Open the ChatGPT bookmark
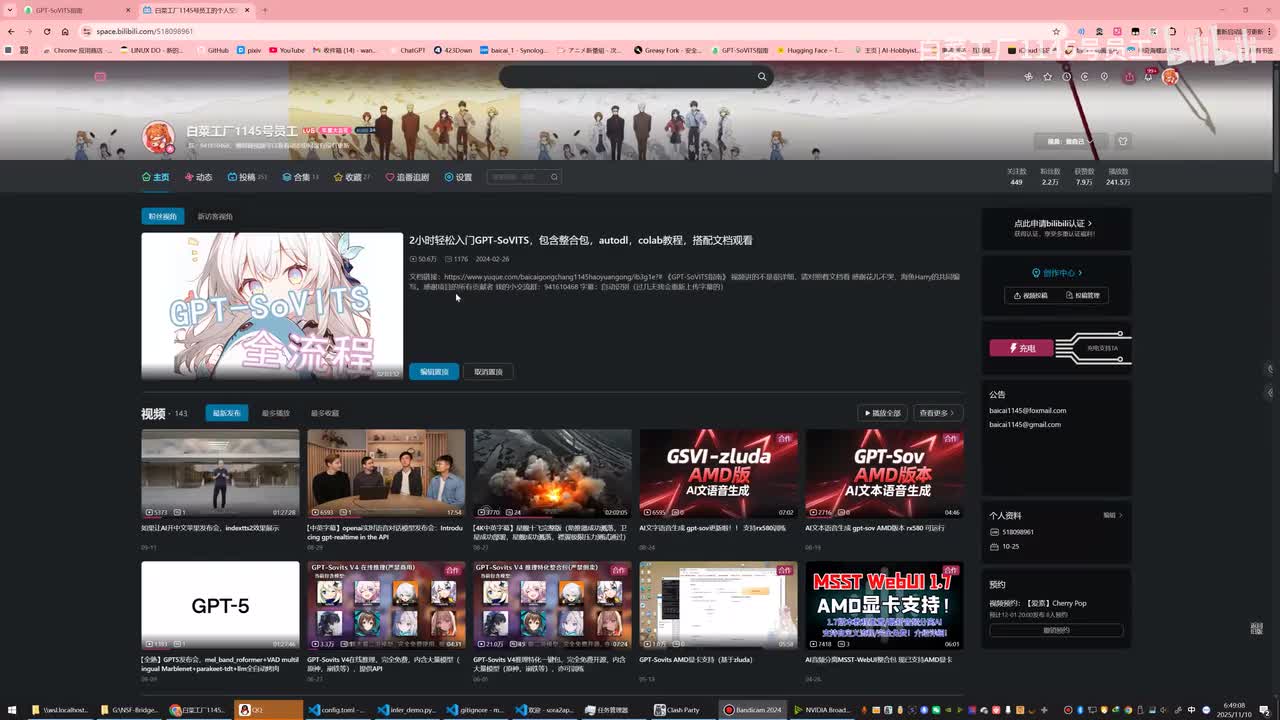The width and height of the screenshot is (1280, 720). 407,50
